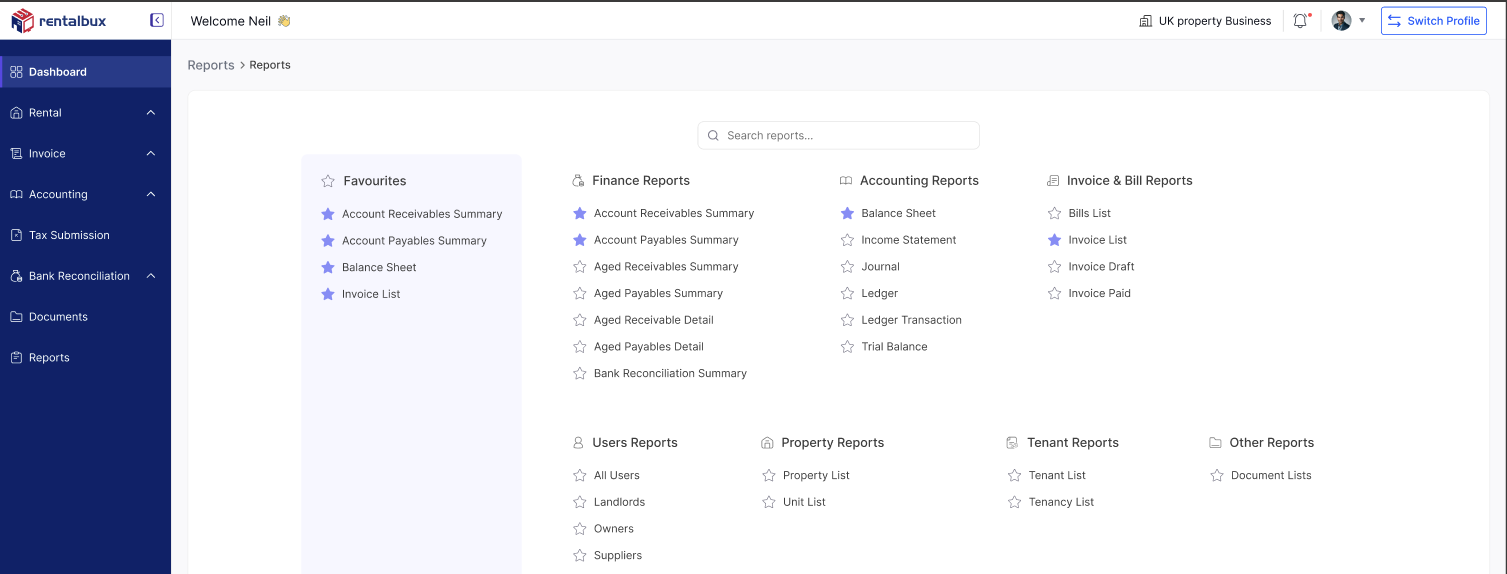Open the Invoice sidebar menu item
Viewport: 1507px width, 574px height.
tap(47, 154)
